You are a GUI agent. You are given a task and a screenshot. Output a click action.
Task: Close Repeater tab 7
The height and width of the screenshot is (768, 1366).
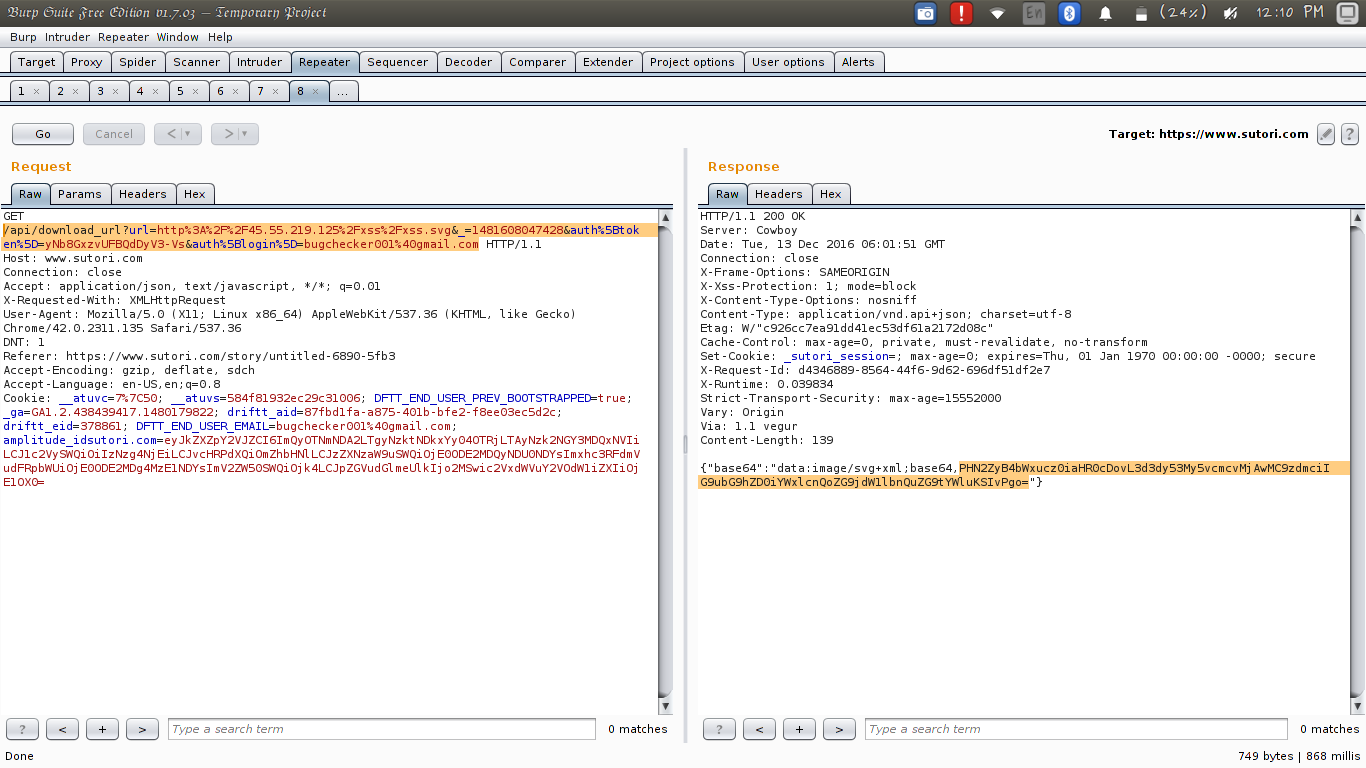[275, 91]
